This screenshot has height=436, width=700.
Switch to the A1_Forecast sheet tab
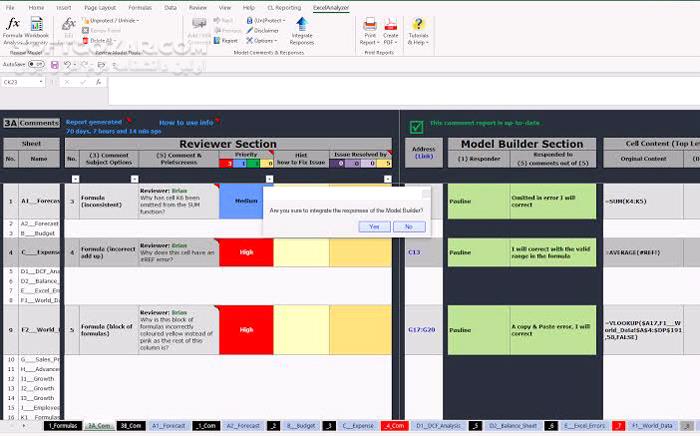click(x=168, y=426)
